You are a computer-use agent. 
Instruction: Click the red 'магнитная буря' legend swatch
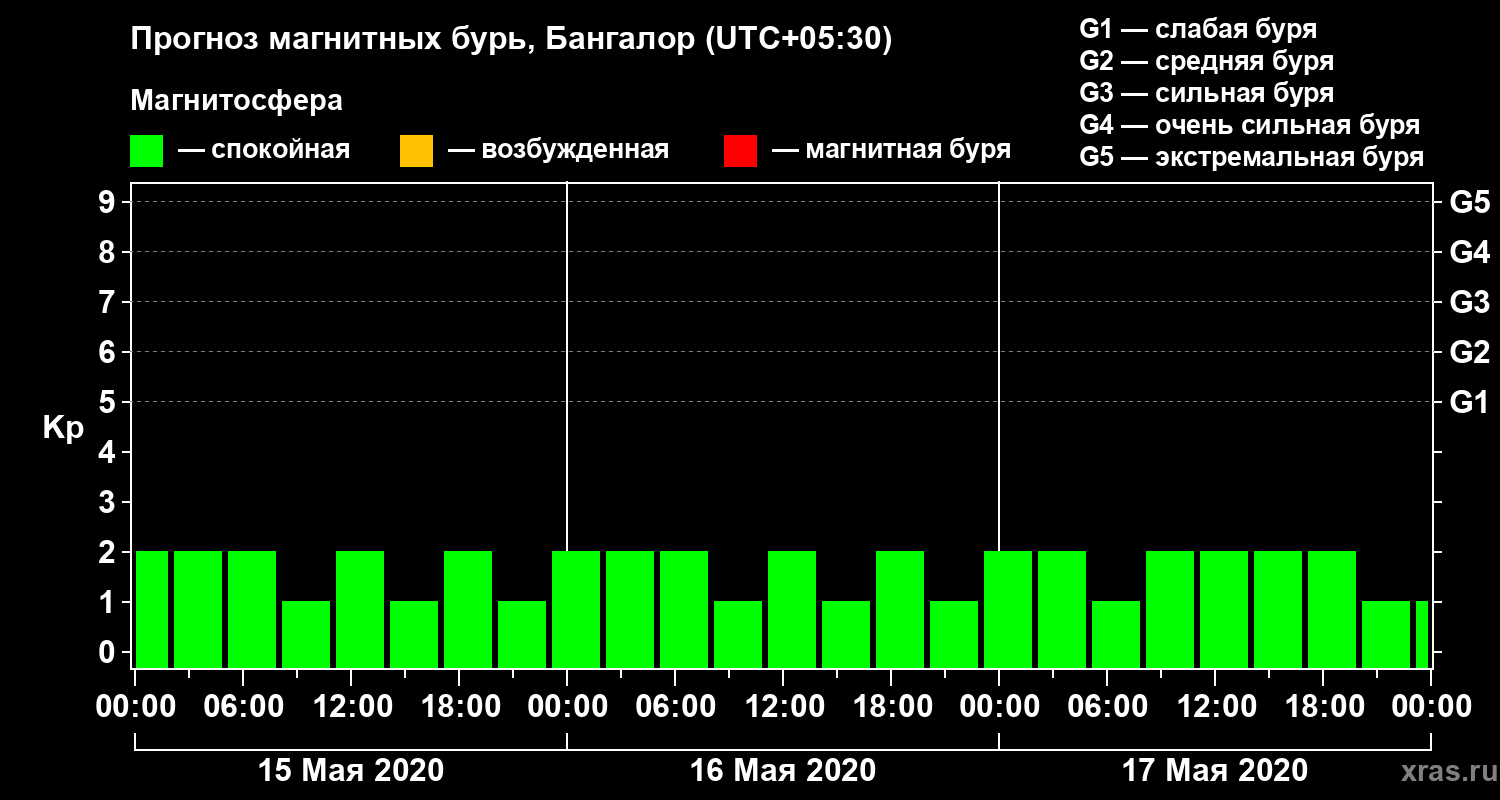pos(740,151)
